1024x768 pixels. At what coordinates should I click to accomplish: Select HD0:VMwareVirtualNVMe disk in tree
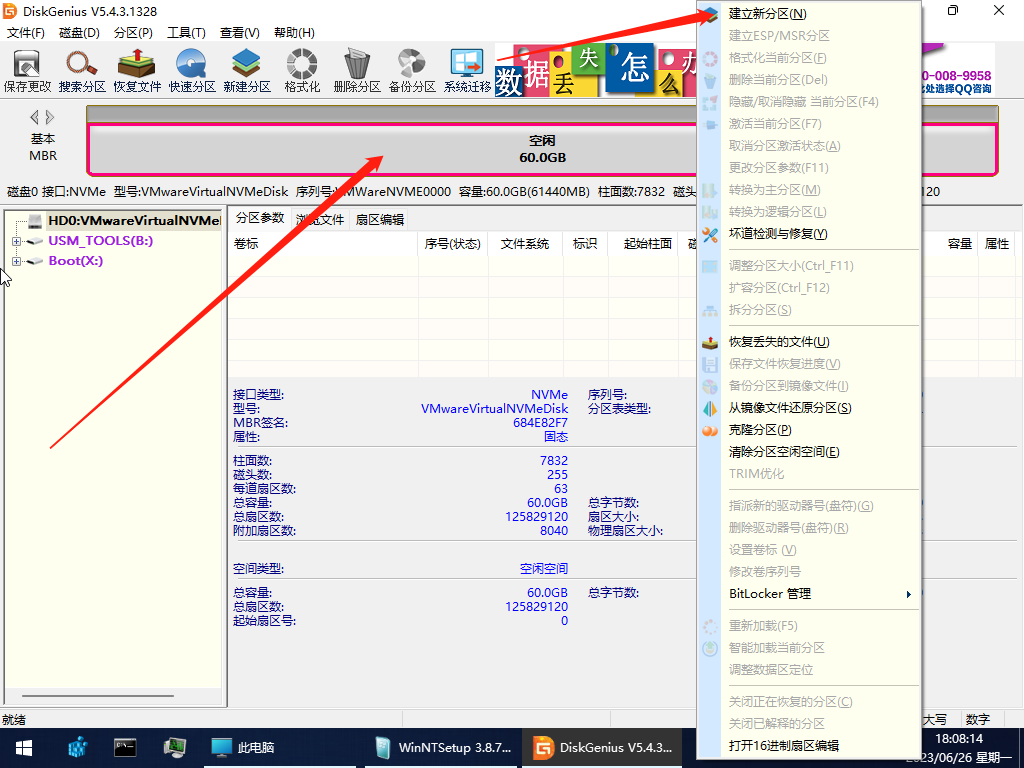coord(134,221)
